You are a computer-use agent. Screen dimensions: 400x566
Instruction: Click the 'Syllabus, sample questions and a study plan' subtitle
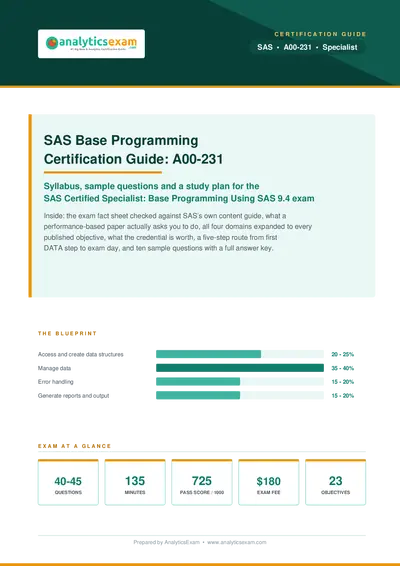tap(179, 192)
